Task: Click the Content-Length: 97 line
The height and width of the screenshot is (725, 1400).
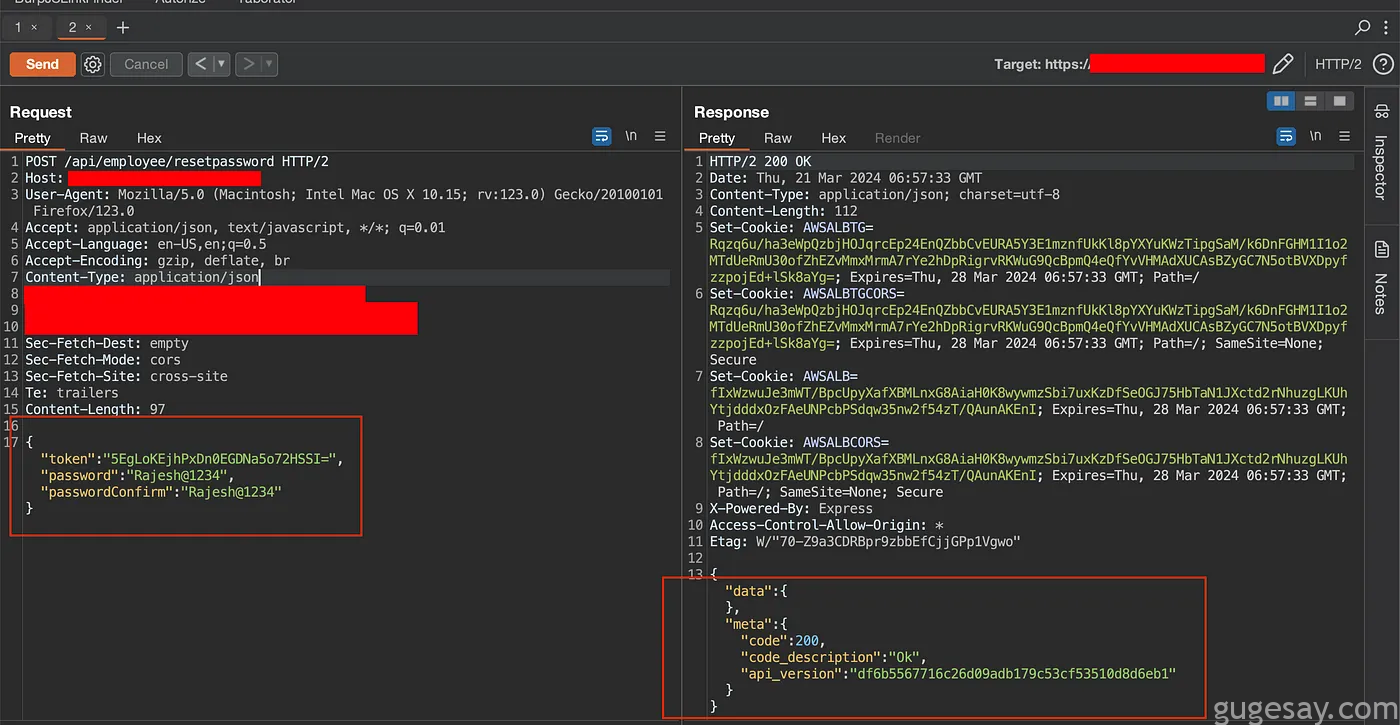Action: (x=95, y=409)
